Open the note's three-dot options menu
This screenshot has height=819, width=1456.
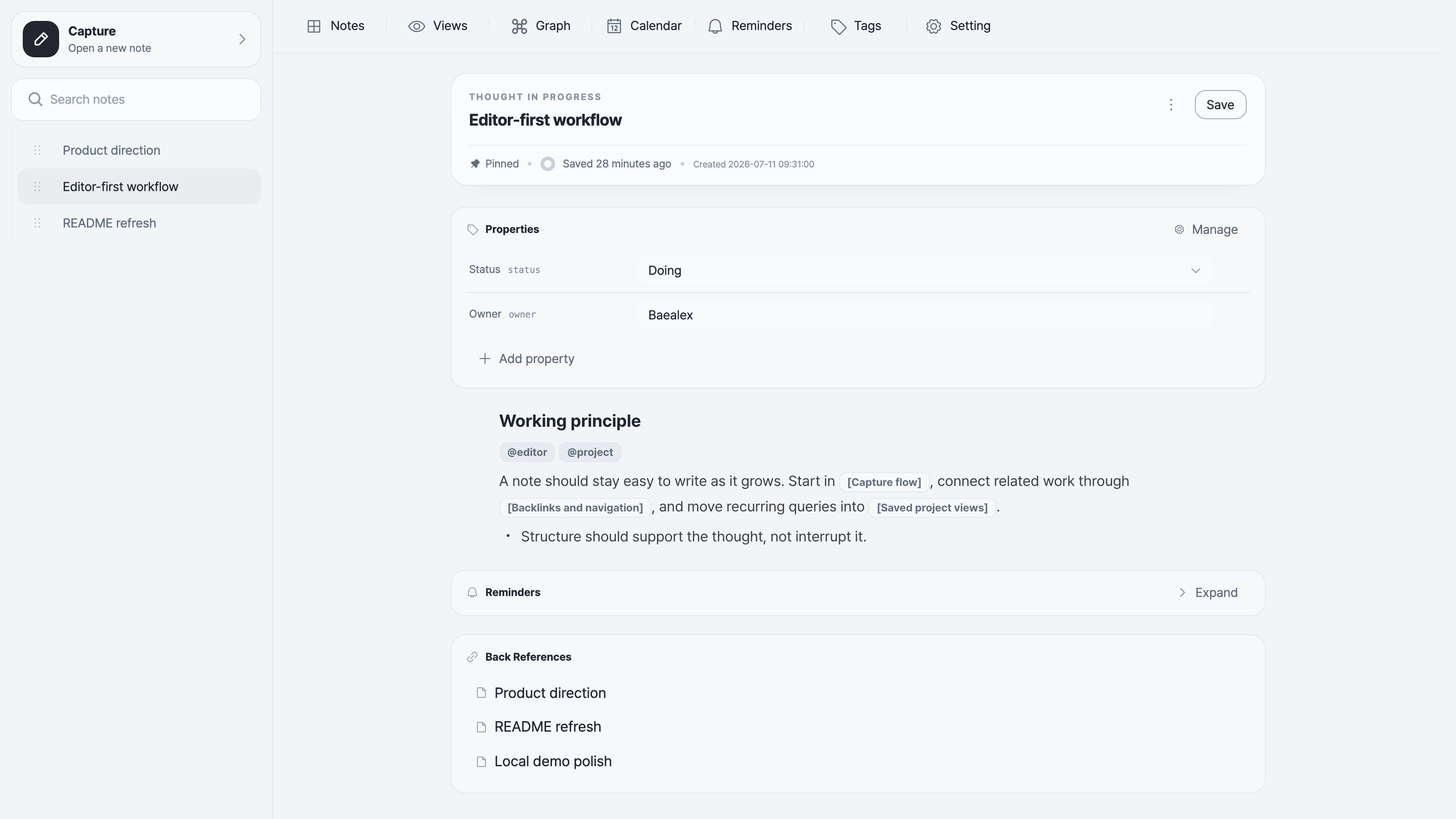coord(1171,105)
